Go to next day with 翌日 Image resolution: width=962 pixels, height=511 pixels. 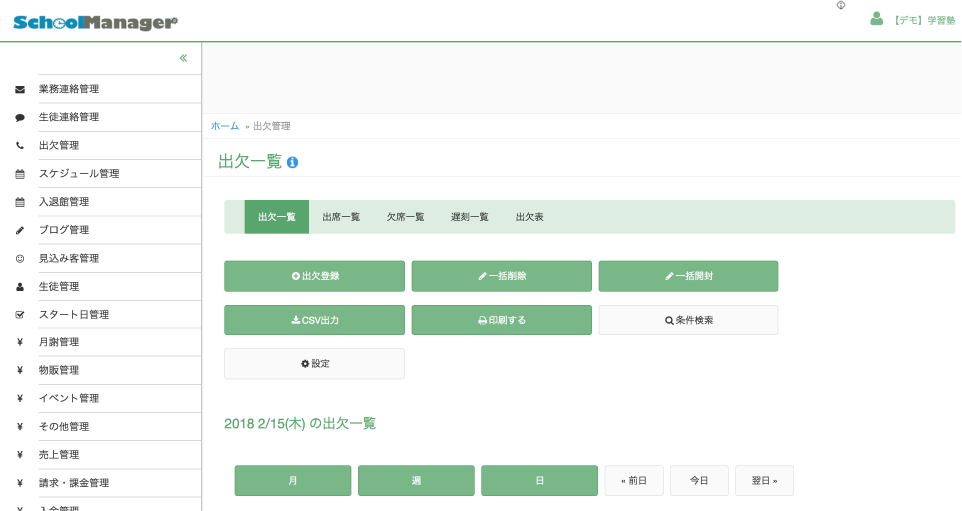point(764,480)
